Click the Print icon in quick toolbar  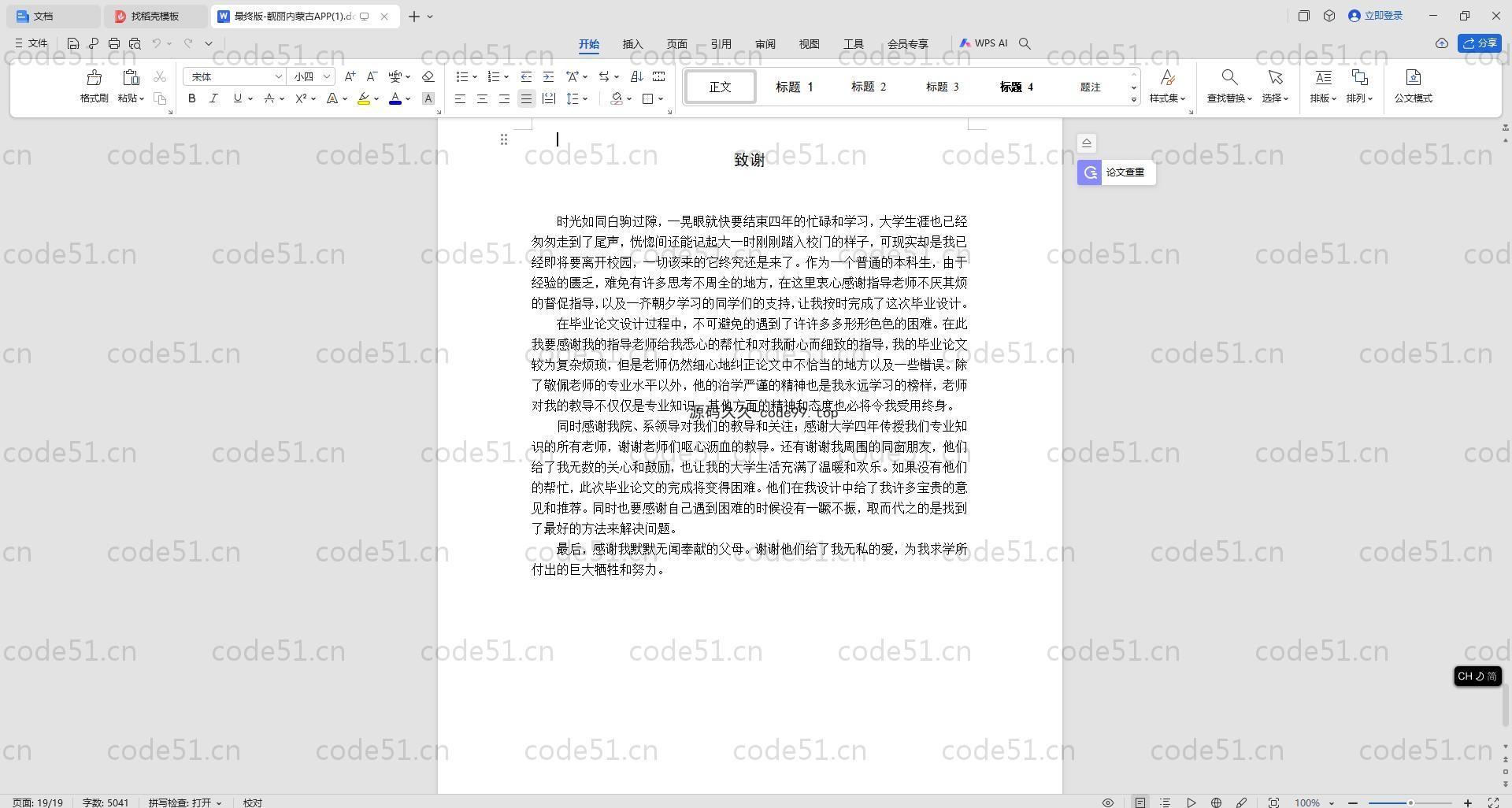pyautogui.click(x=114, y=43)
